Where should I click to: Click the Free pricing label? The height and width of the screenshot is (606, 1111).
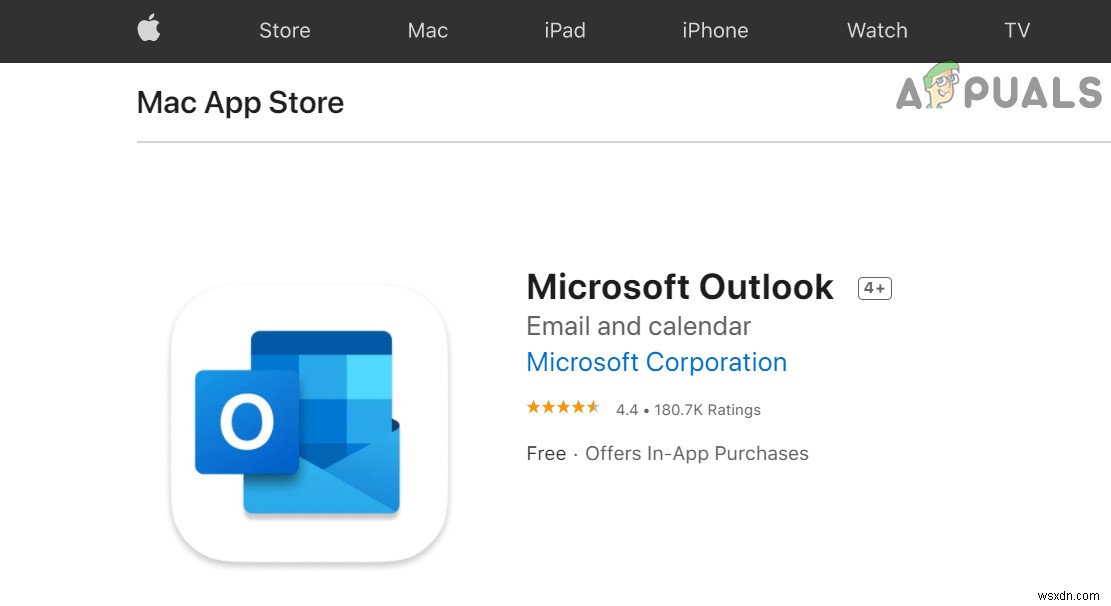(x=546, y=453)
